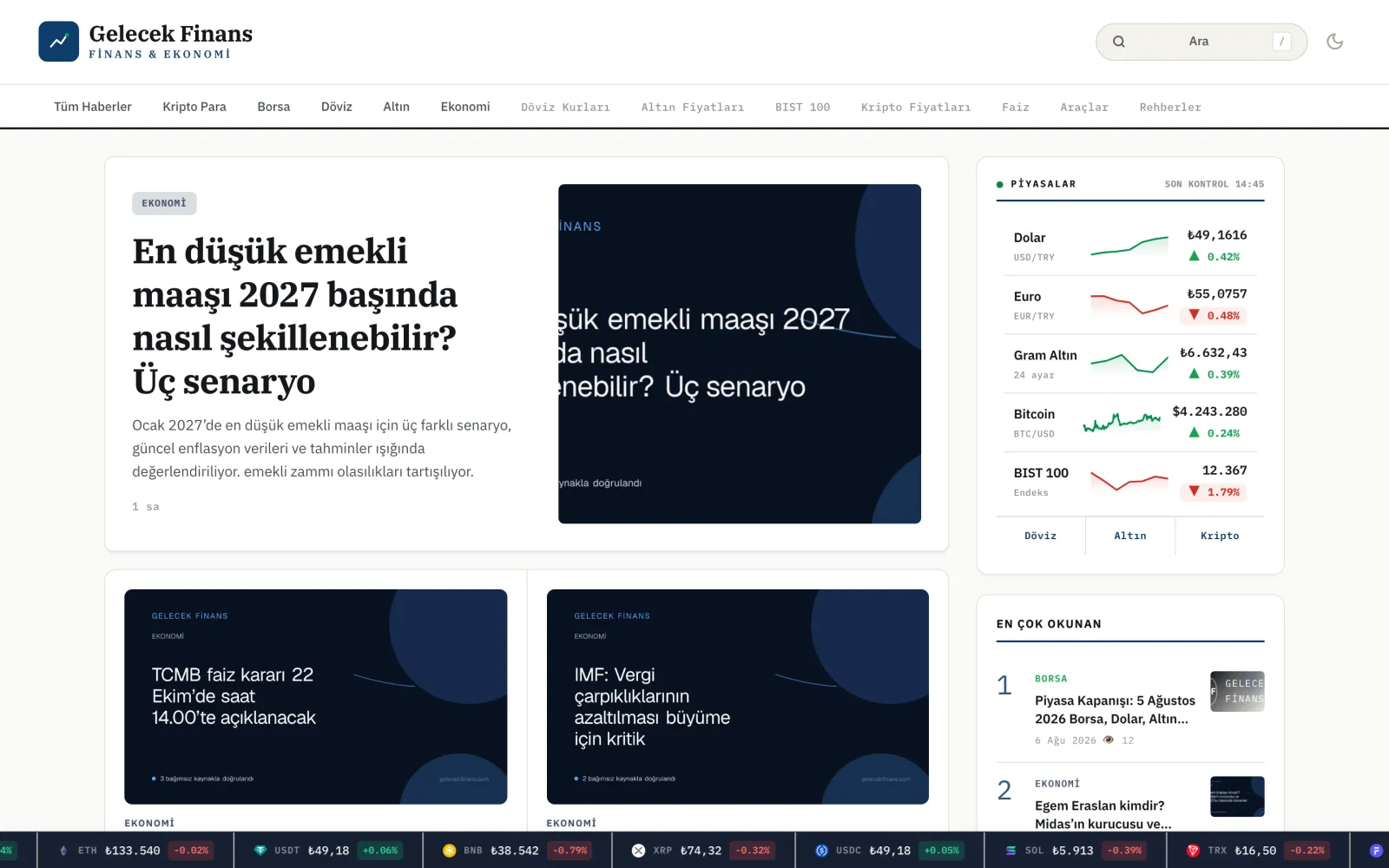
Task: Go to the Borsa section
Action: click(x=273, y=107)
